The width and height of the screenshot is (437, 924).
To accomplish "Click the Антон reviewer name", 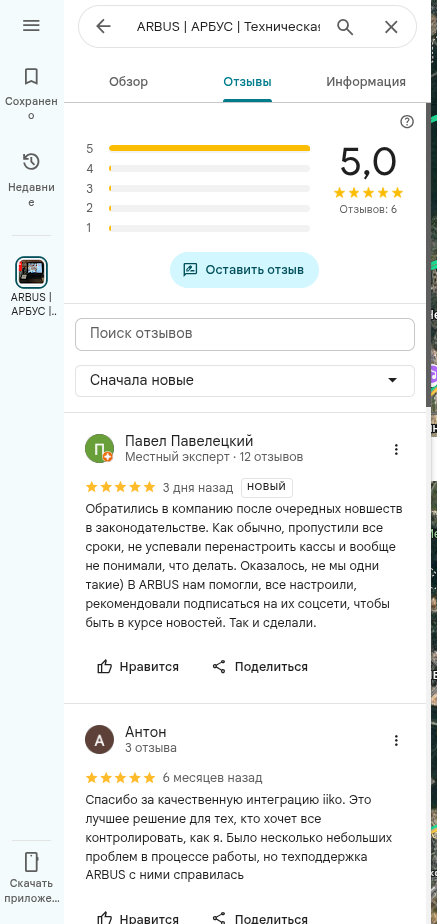I will pyautogui.click(x=145, y=732).
